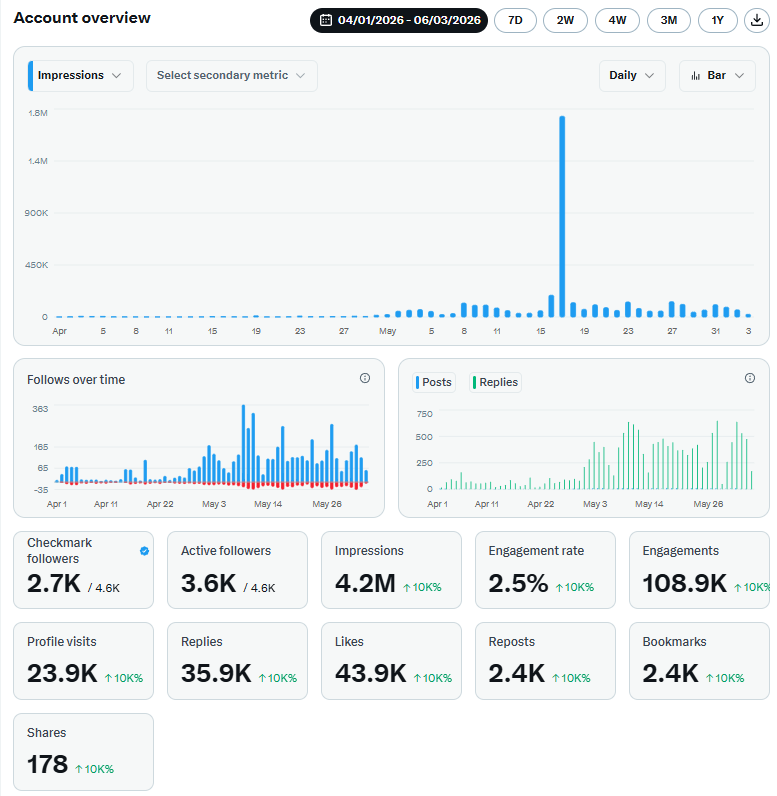Open the date range calendar picker
Viewport: 777px width, 796px height.
coord(399,20)
